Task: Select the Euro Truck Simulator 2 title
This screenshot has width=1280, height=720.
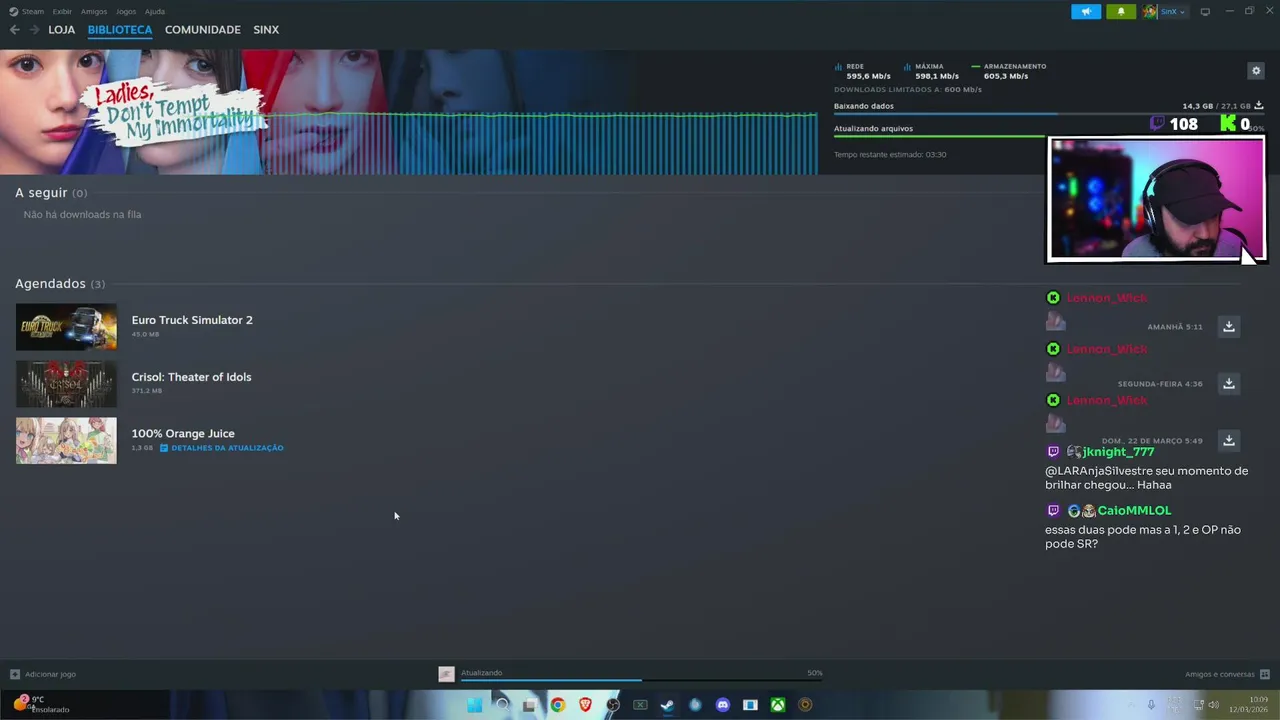Action: click(x=192, y=320)
